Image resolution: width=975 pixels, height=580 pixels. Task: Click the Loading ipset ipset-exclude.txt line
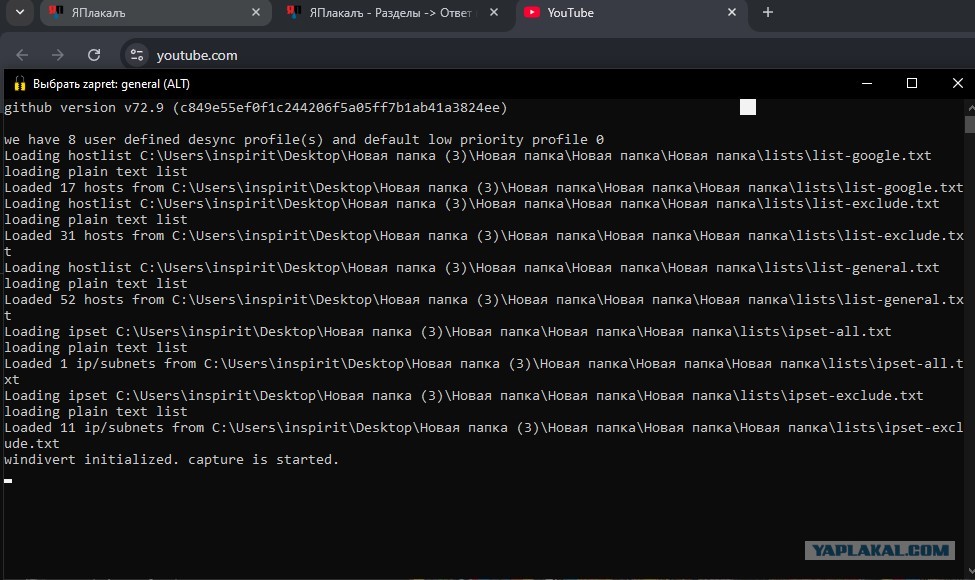[x=463, y=395]
